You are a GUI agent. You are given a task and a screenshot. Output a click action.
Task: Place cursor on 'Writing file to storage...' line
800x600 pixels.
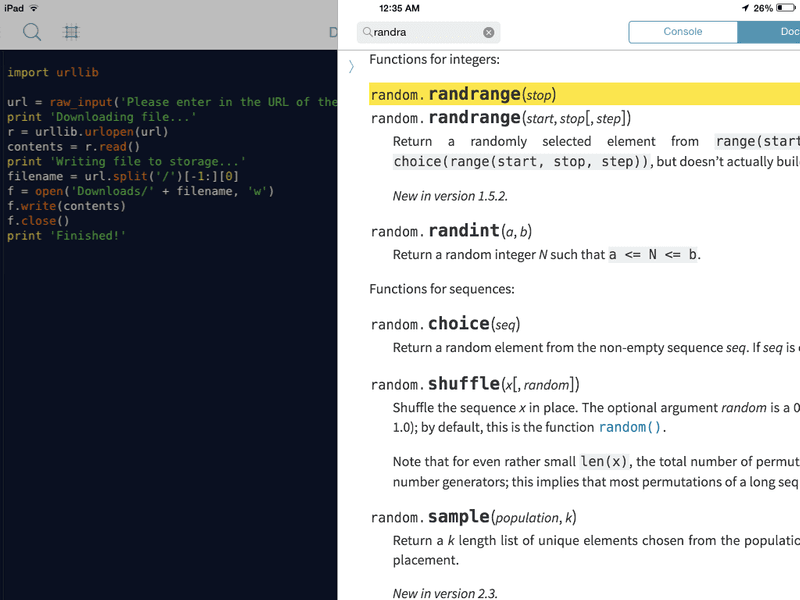tap(127, 161)
